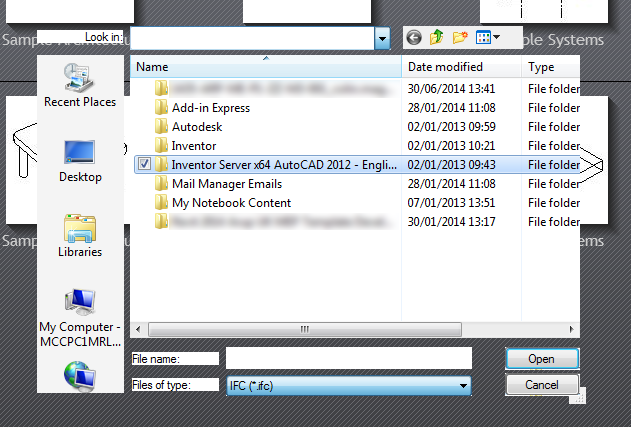Click the Cancel button
Viewport: 631px width, 427px height.
542,385
